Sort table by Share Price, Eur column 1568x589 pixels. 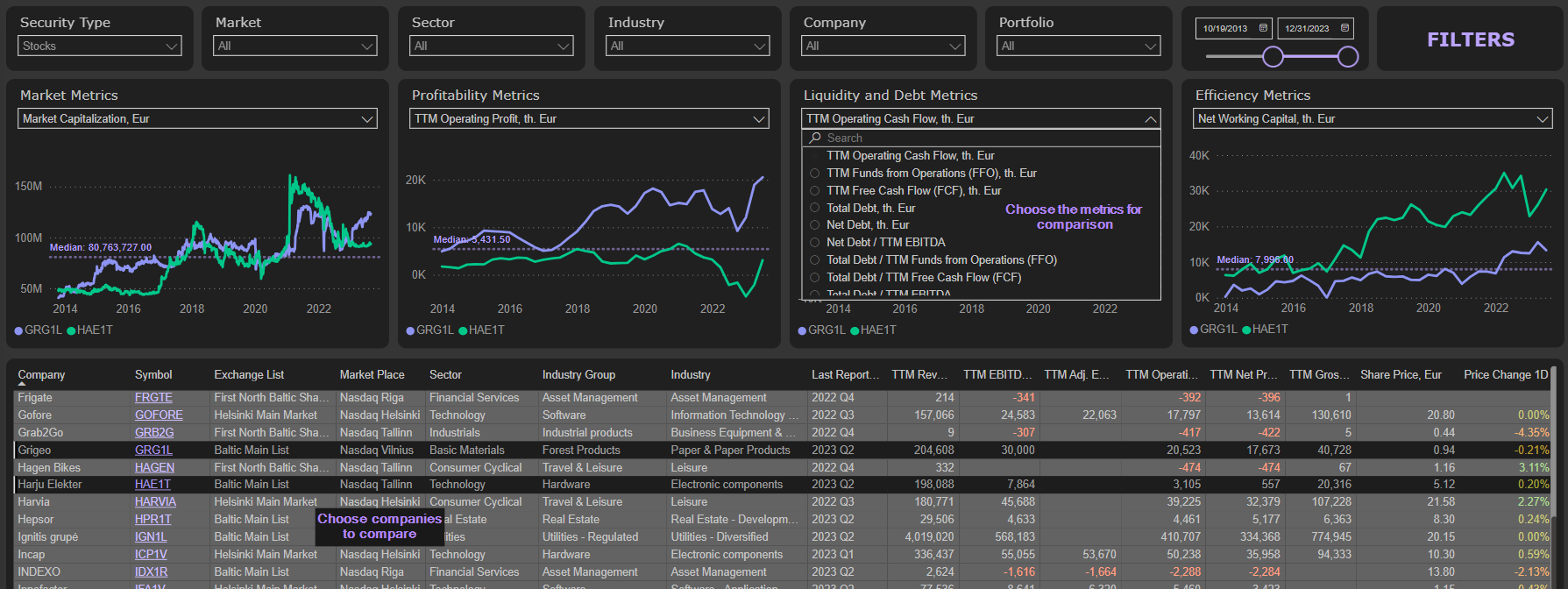point(1400,374)
